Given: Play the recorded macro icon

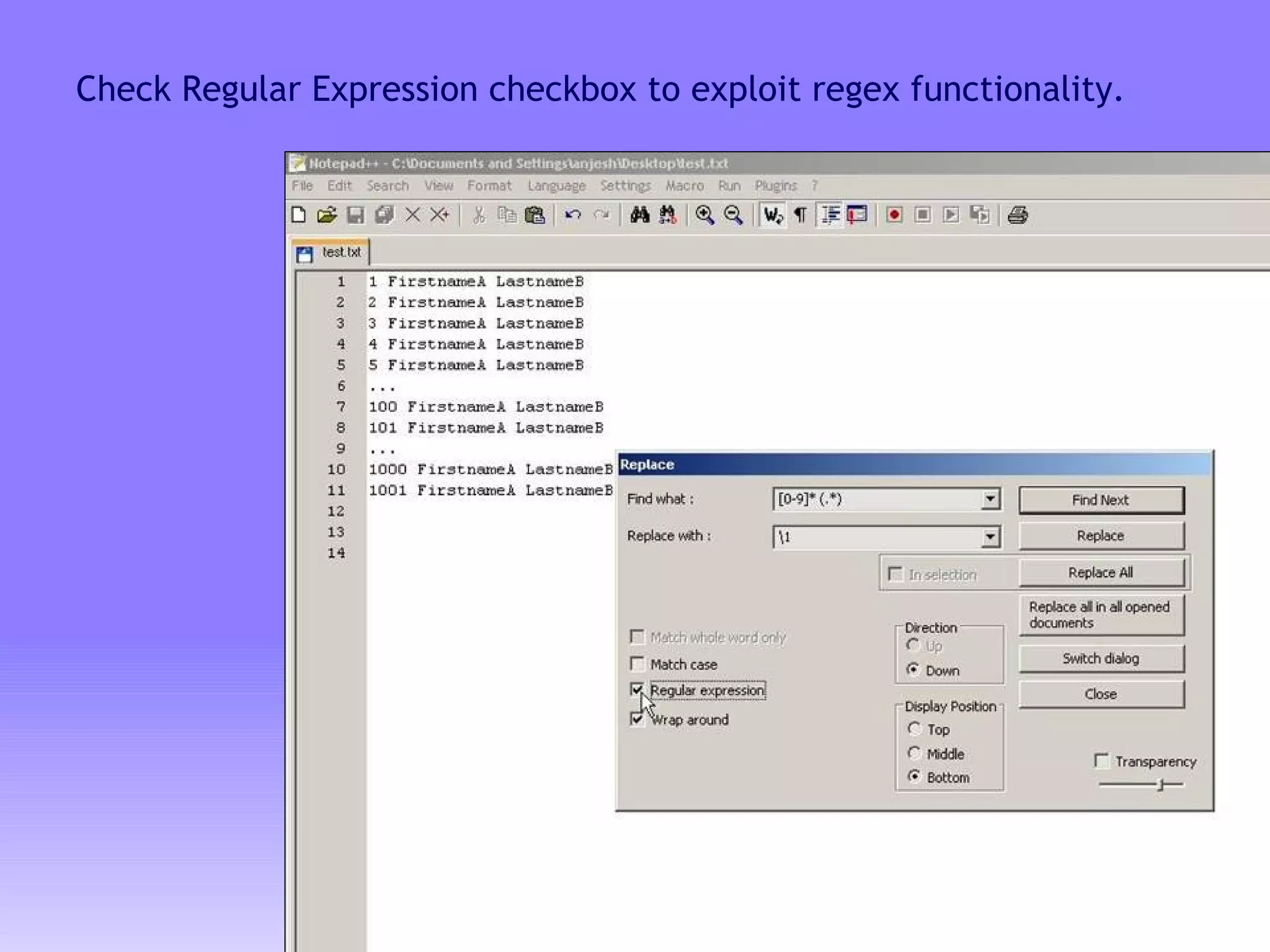Looking at the screenshot, I should coord(951,215).
